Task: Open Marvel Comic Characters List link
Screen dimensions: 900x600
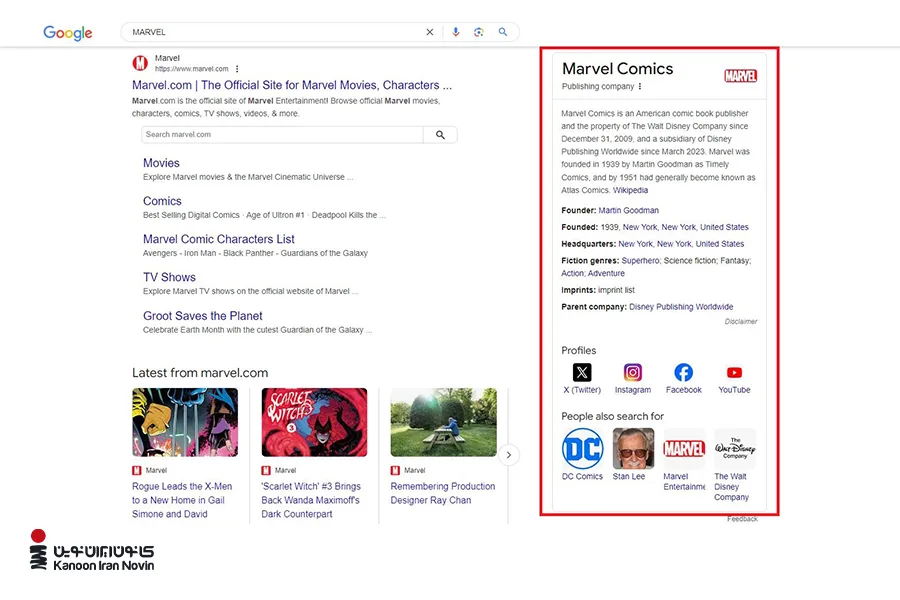Action: [219, 239]
